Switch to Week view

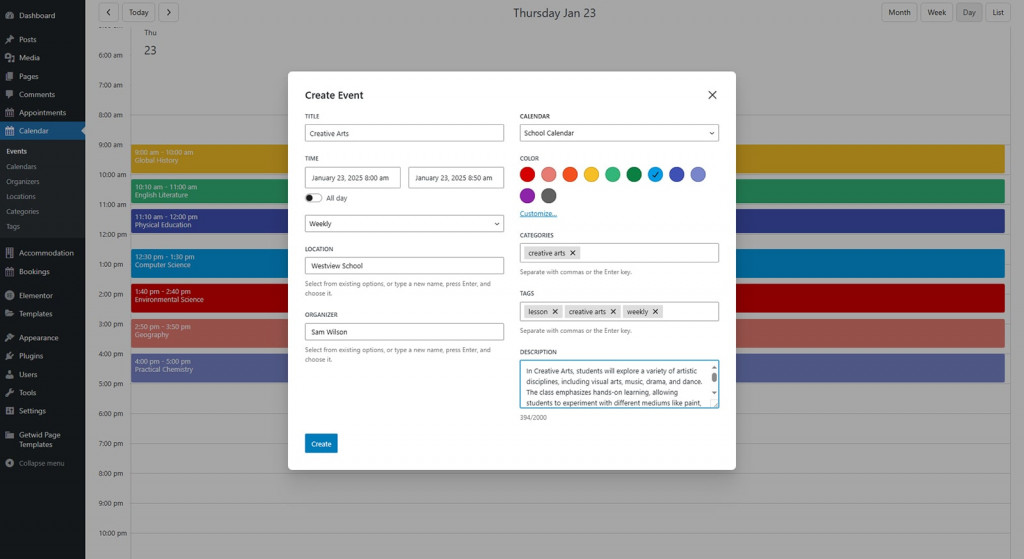click(936, 12)
